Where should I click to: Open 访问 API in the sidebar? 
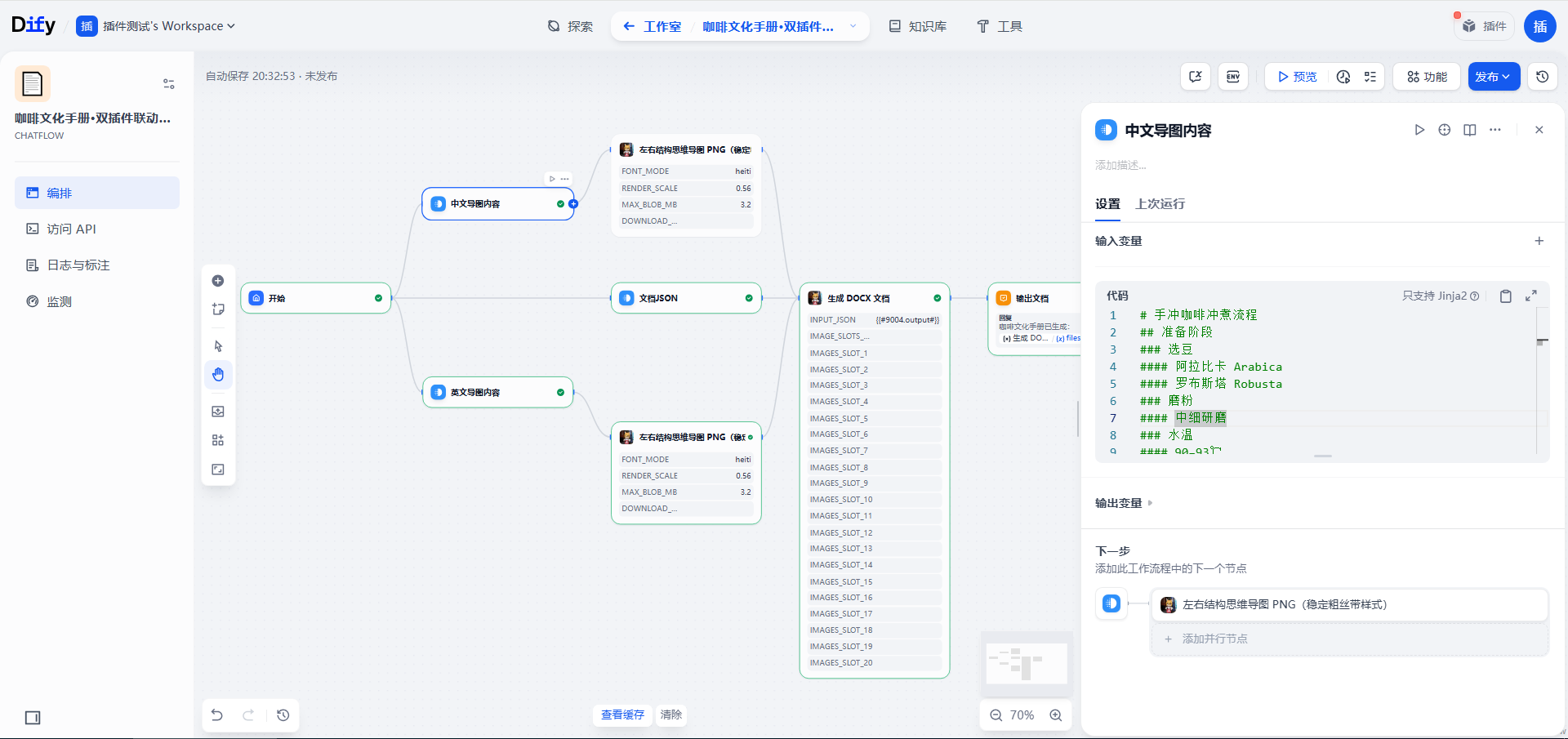pyautogui.click(x=97, y=229)
